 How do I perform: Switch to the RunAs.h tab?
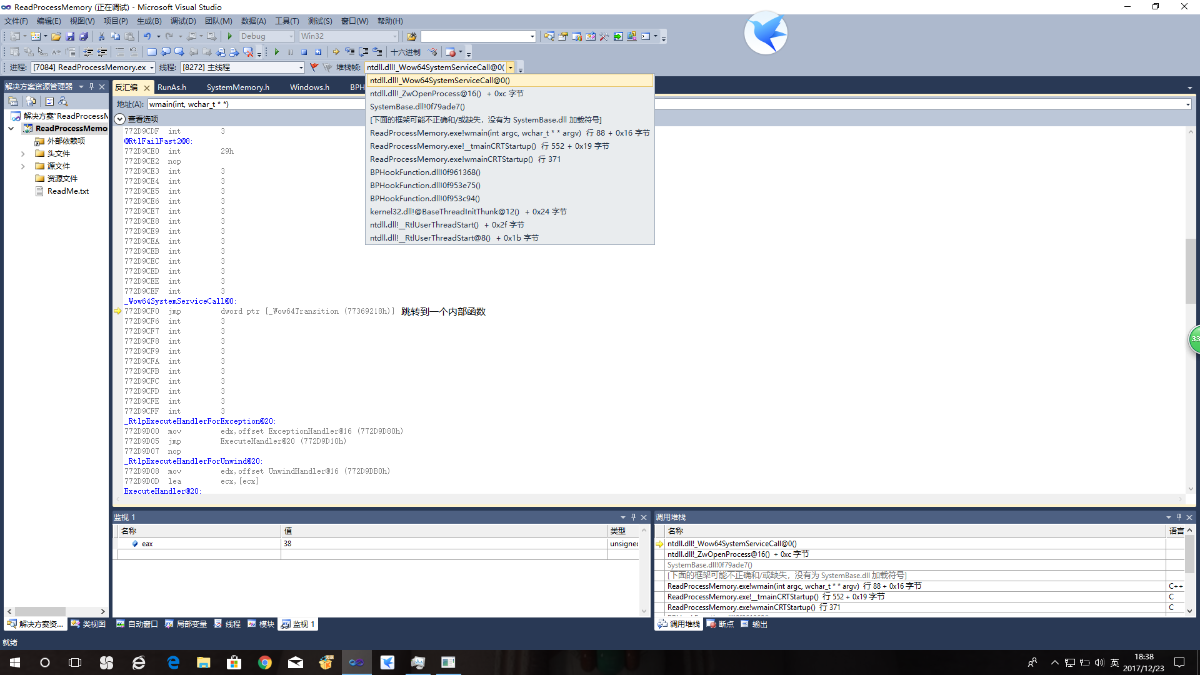coord(172,87)
